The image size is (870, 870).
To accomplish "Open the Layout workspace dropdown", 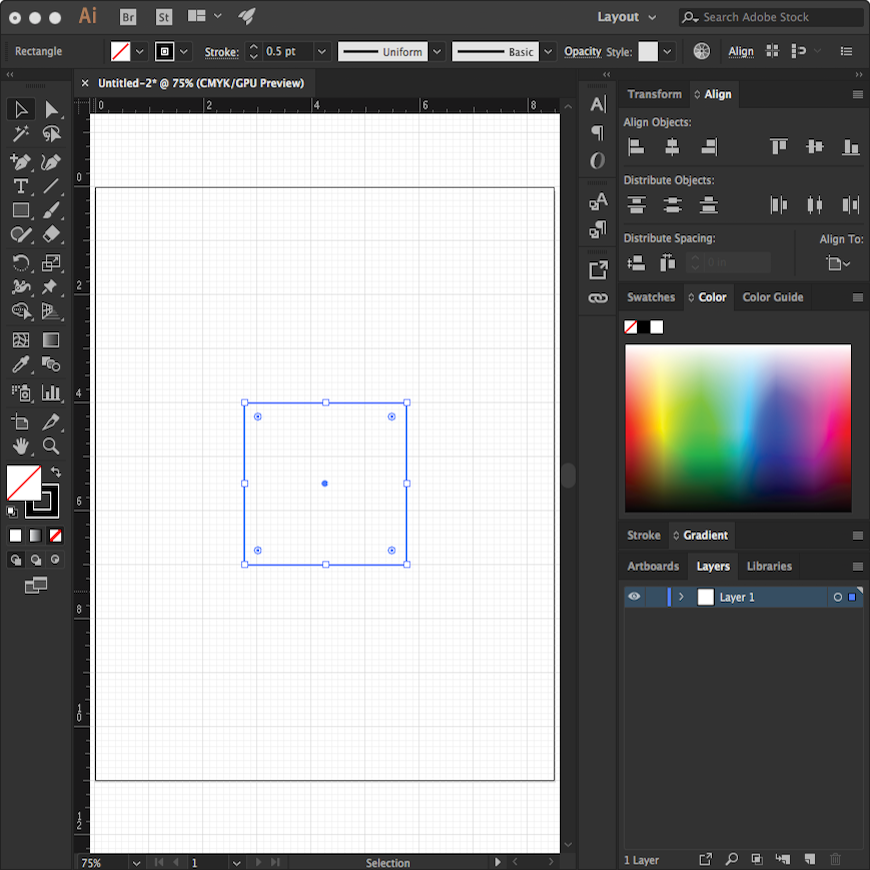I will [627, 17].
